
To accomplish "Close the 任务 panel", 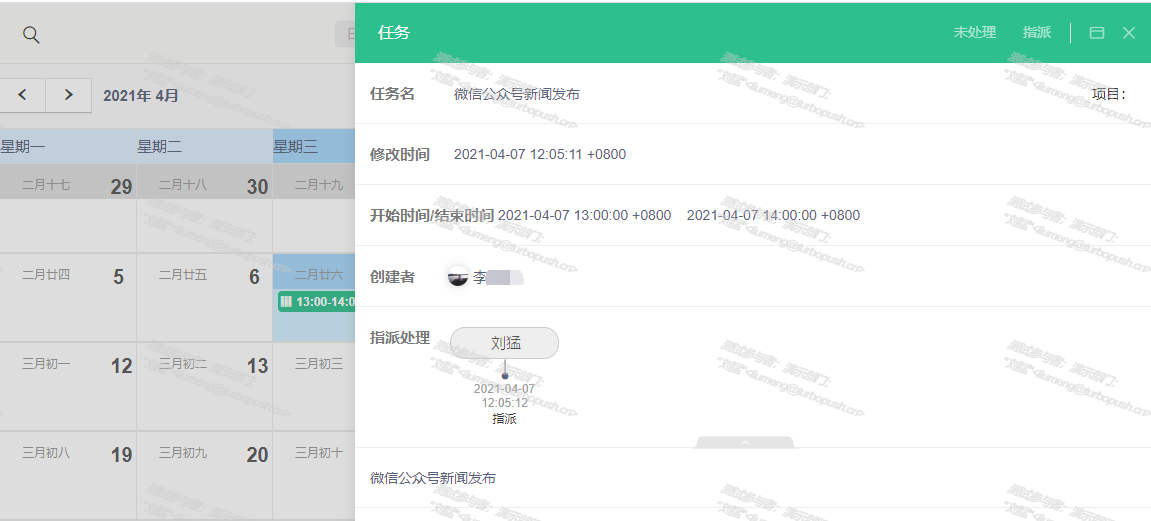I will 1129,33.
